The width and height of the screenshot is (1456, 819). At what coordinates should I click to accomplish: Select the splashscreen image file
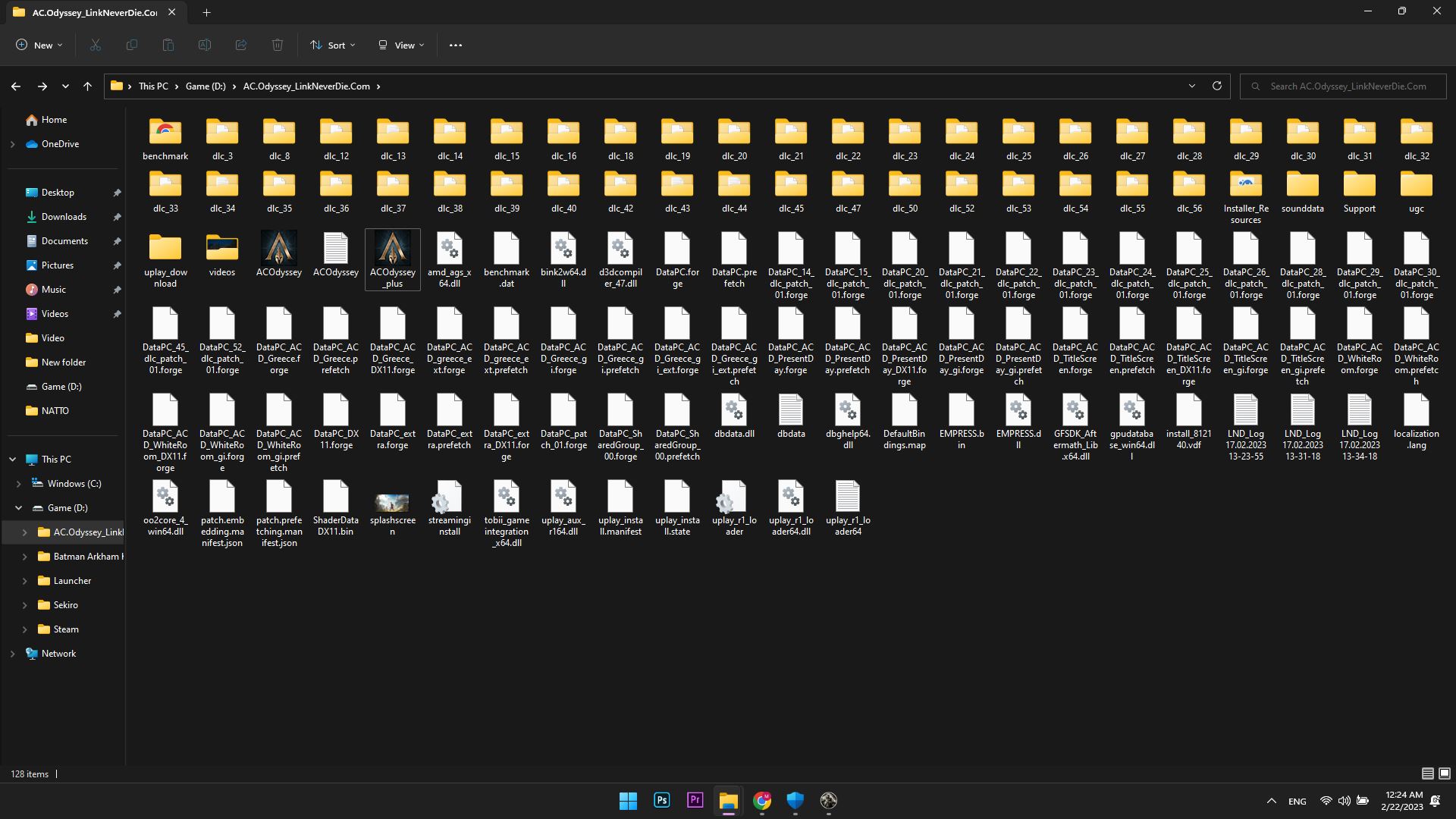coord(393,508)
